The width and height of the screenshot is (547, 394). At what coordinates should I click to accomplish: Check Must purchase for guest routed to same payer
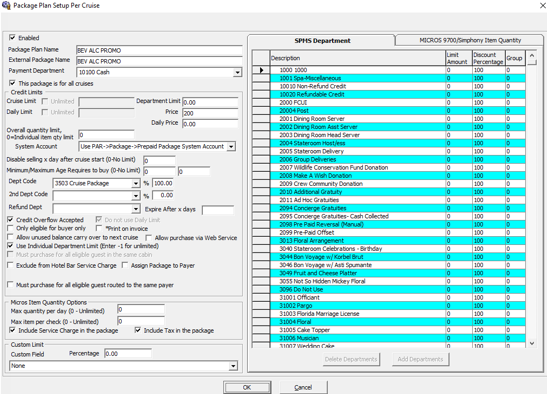(x=10, y=284)
